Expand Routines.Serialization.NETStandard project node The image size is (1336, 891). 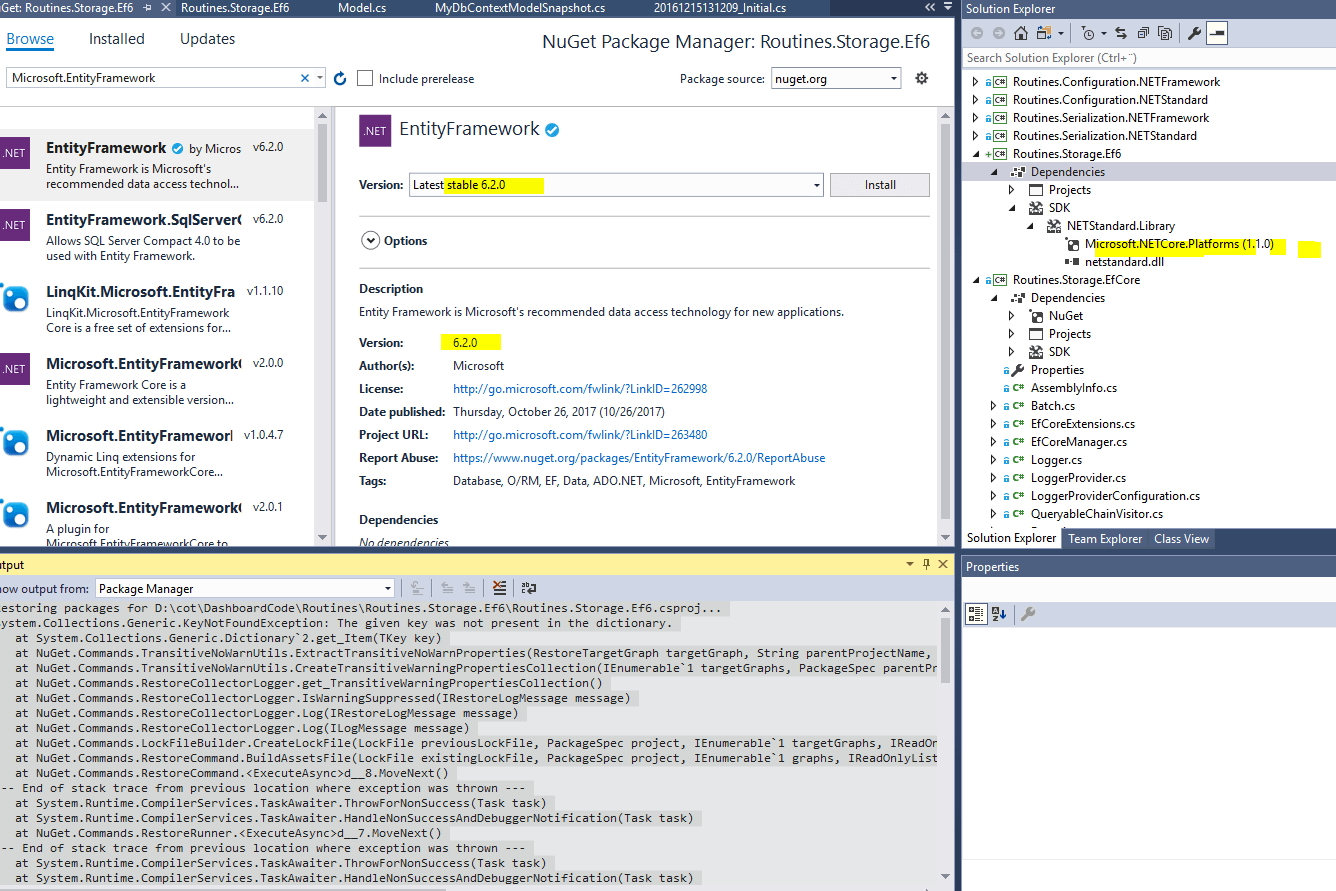click(976, 136)
